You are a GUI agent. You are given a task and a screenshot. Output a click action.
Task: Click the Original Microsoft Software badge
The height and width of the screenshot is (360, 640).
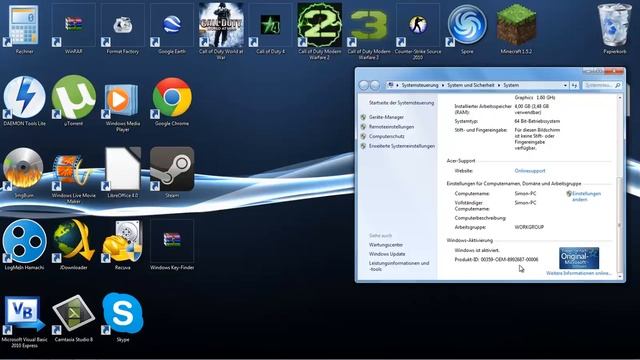(x=579, y=258)
